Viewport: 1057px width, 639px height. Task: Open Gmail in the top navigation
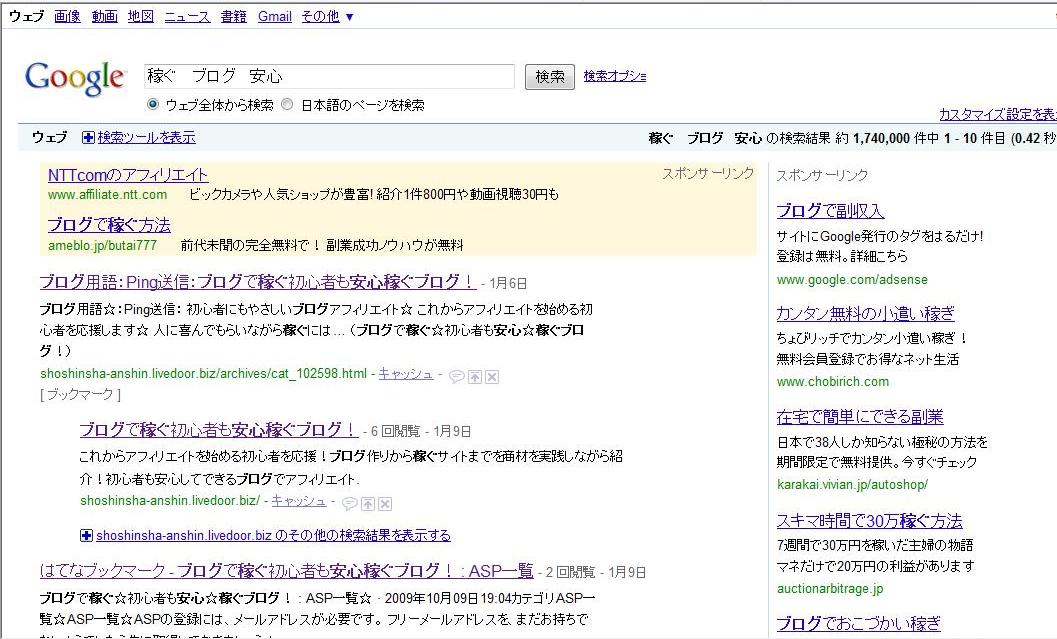275,16
